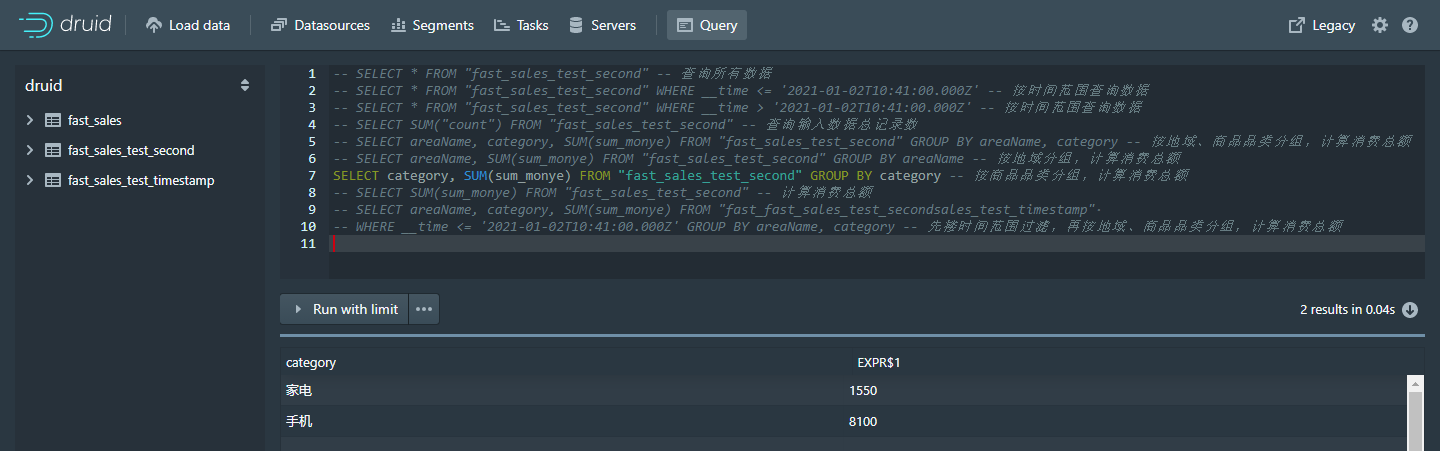Click fast_sales_test_timestamp table icon
Viewport: 1440px width, 451px height.
coord(53,181)
